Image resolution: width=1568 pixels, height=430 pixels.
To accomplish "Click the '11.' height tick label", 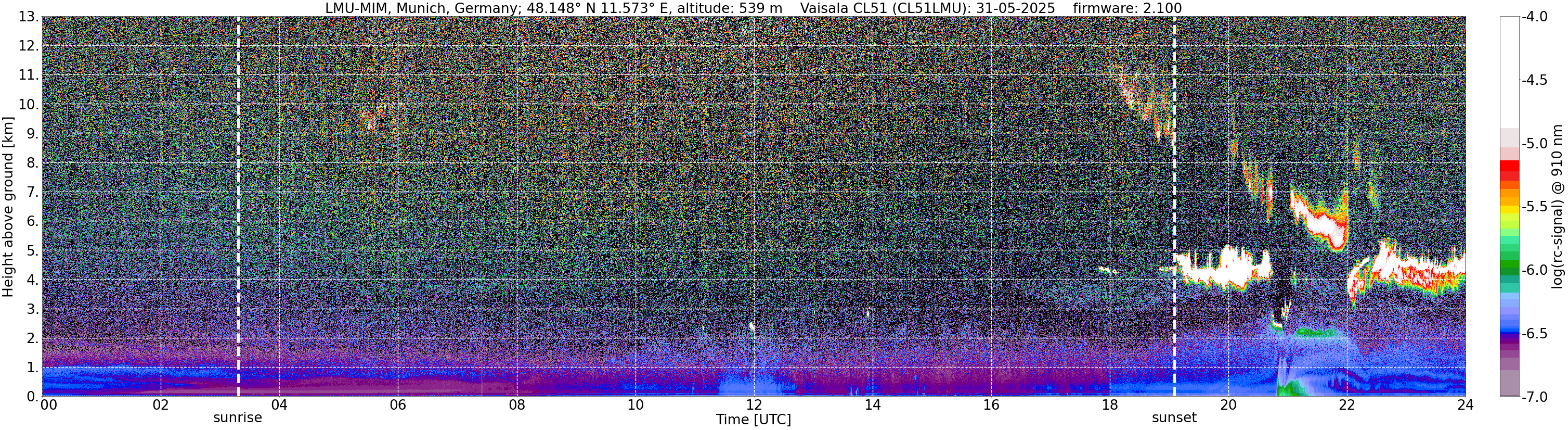I will [x=29, y=75].
